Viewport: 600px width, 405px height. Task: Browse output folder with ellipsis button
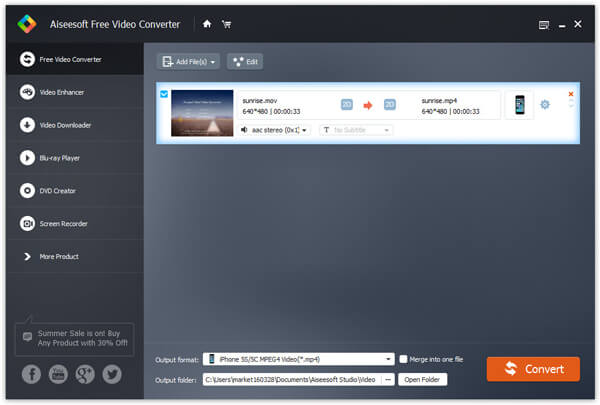(388, 379)
